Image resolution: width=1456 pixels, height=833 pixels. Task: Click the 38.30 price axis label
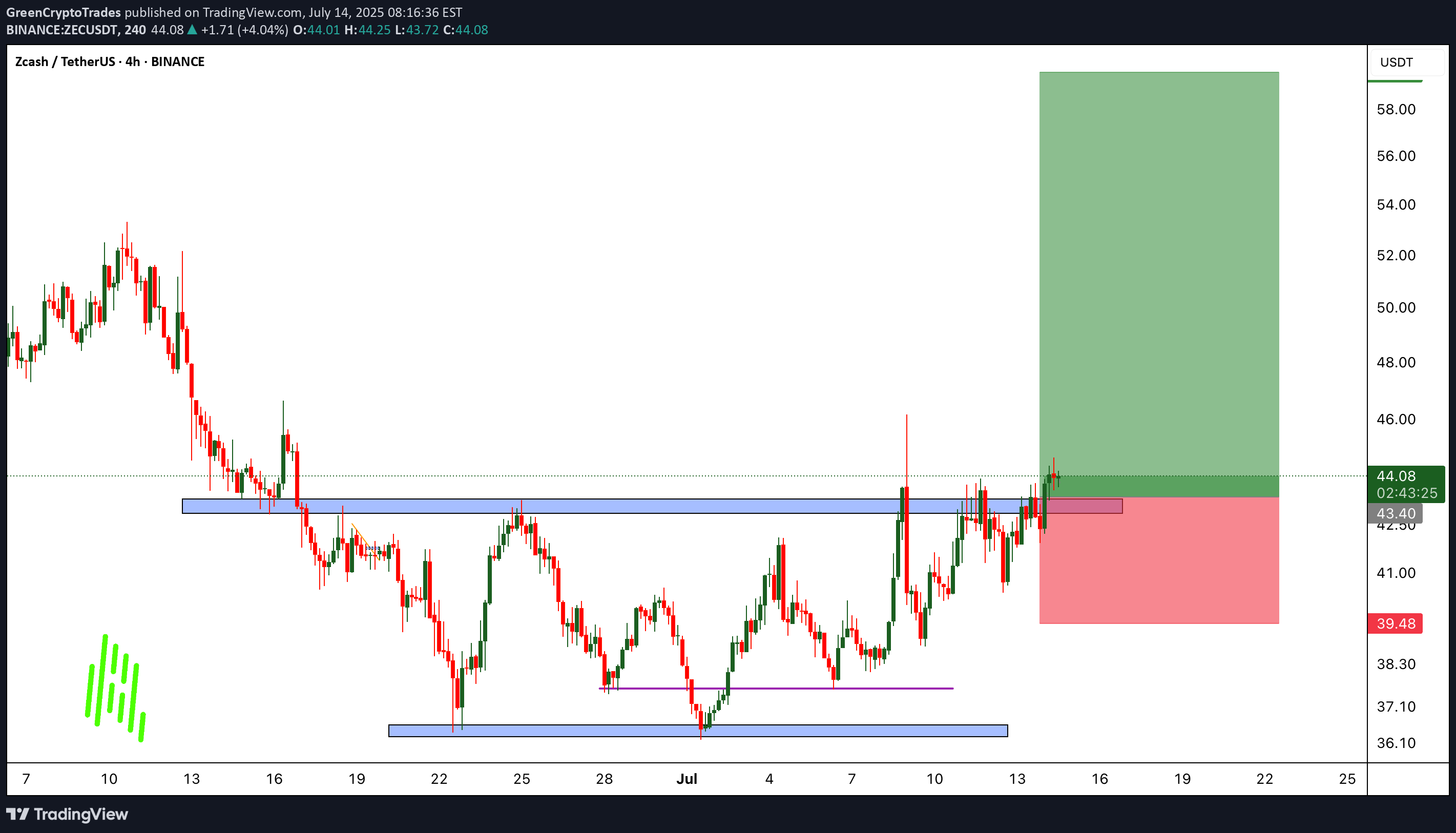click(1396, 663)
